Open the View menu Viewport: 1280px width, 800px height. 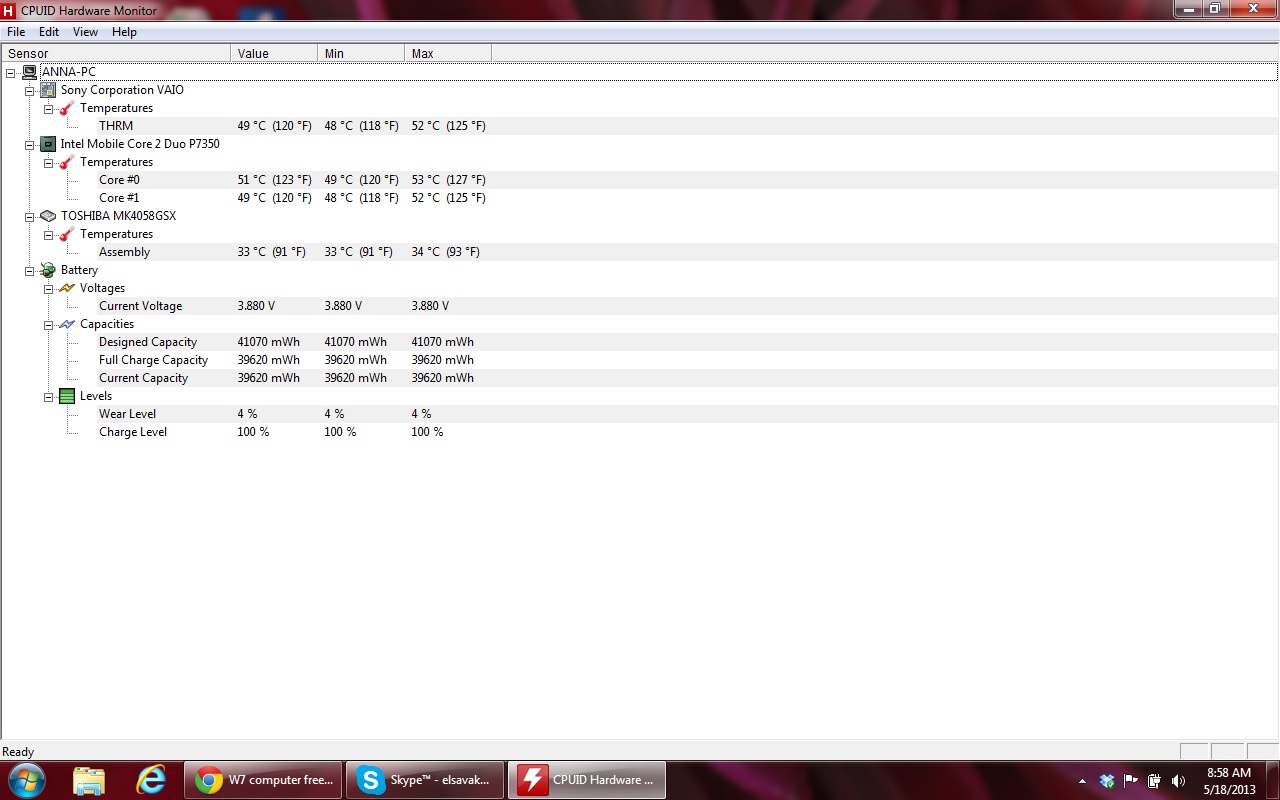[86, 32]
